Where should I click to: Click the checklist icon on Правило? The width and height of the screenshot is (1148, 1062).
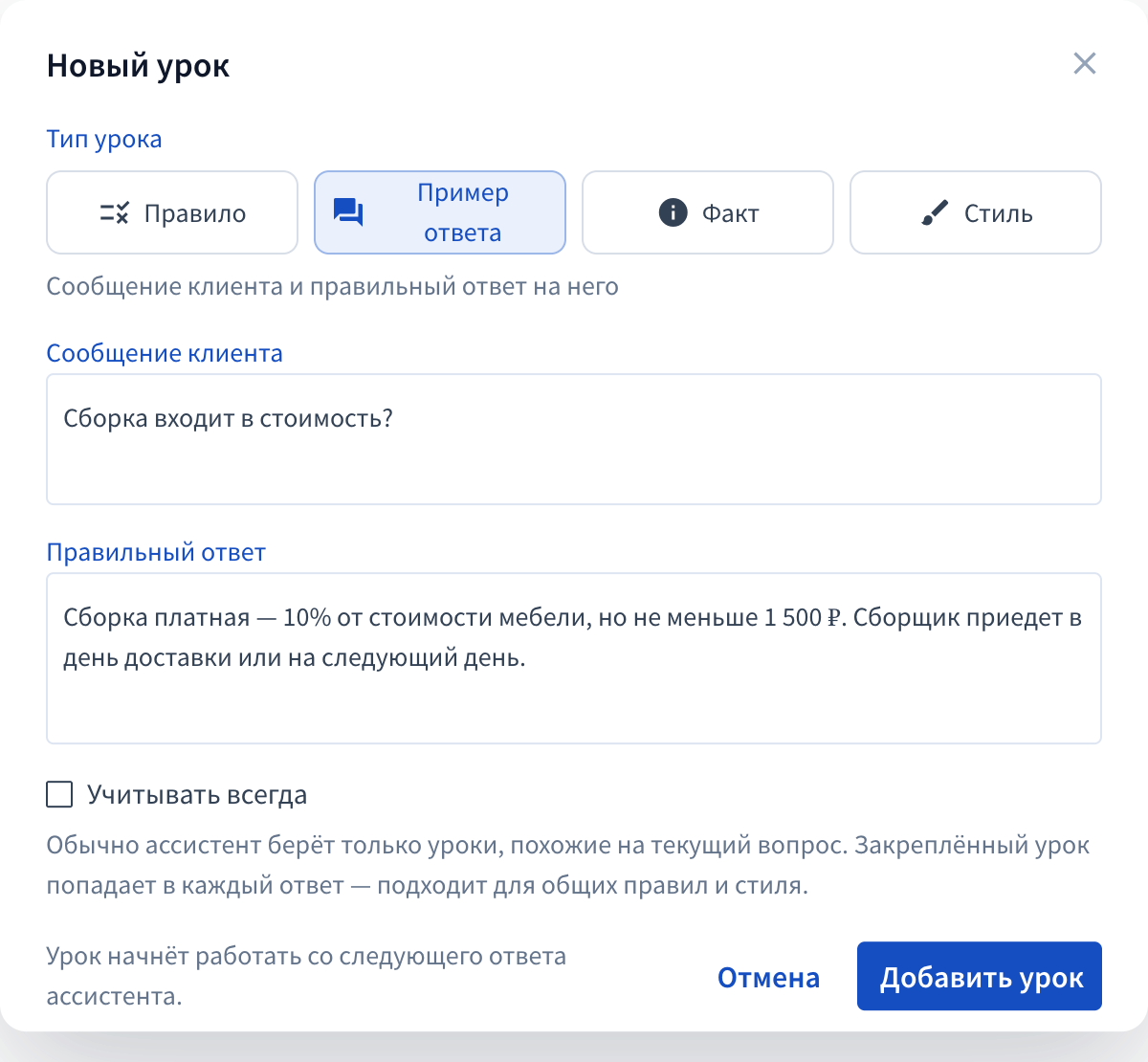tap(114, 213)
